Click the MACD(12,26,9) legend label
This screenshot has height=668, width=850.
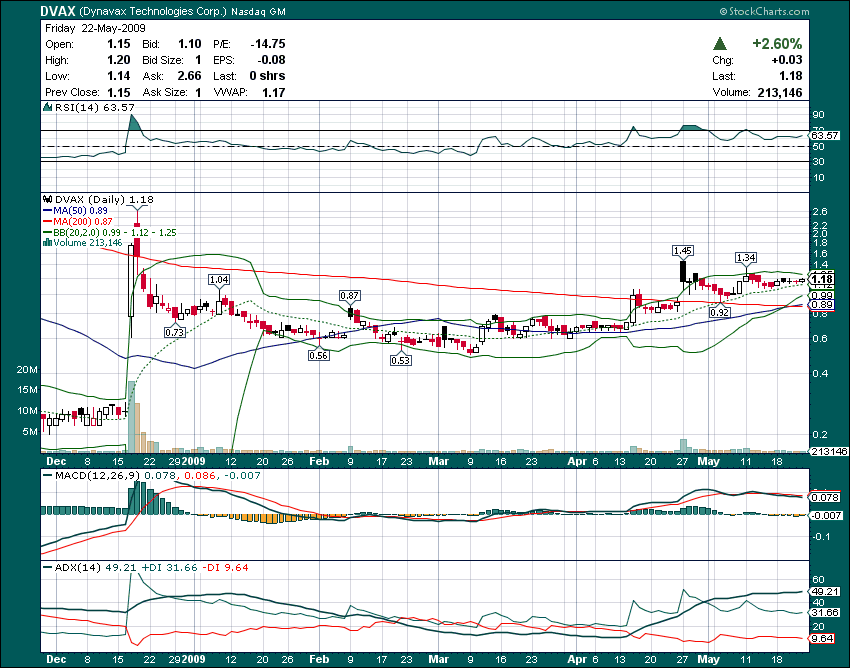97,476
